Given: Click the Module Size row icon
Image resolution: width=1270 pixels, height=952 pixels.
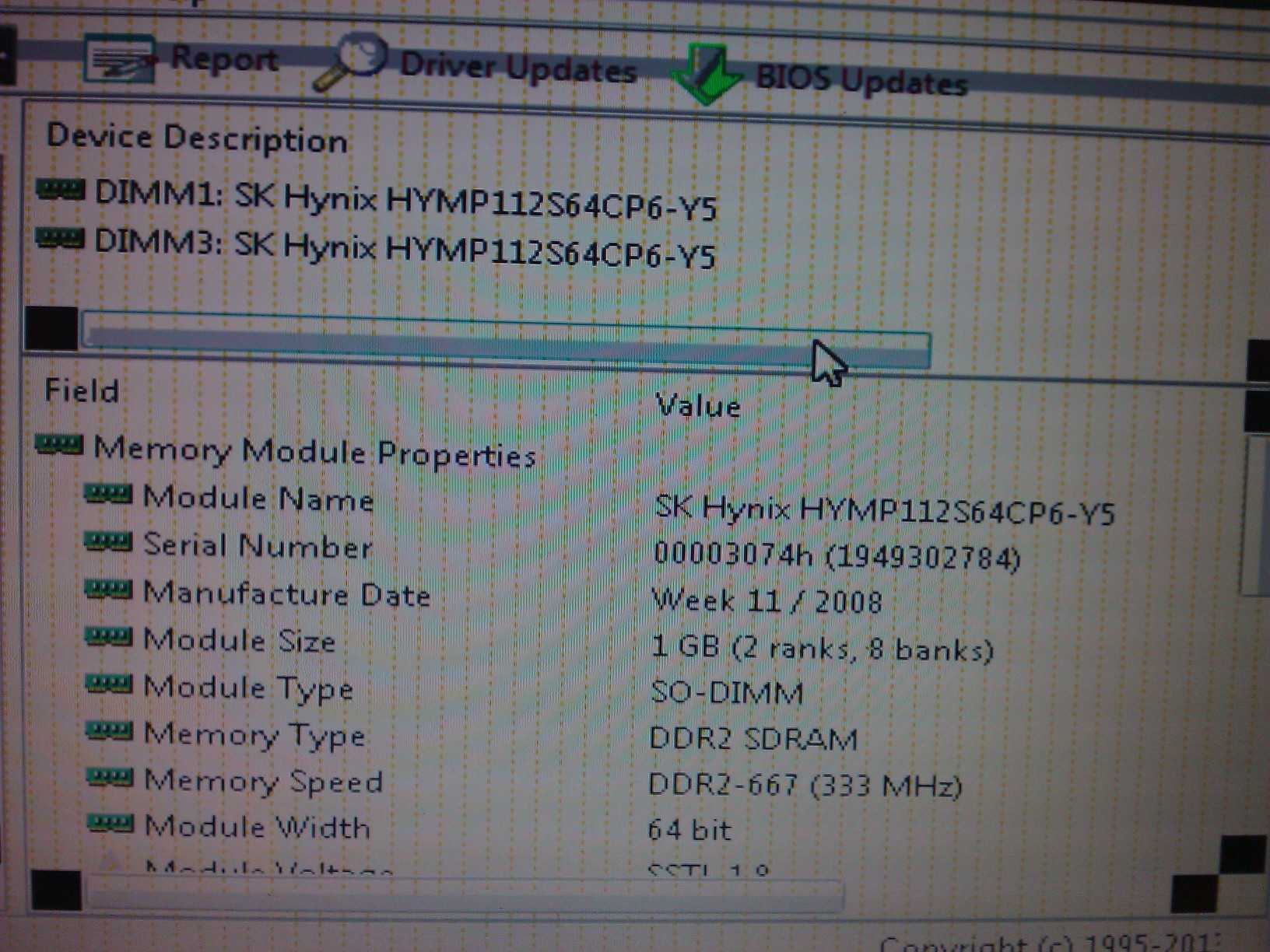Looking at the screenshot, I should click(109, 637).
